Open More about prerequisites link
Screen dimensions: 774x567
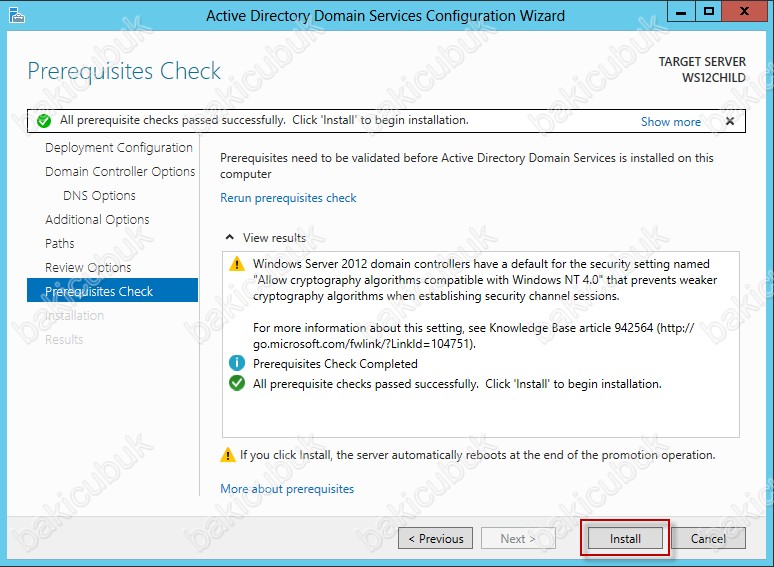[x=287, y=489]
